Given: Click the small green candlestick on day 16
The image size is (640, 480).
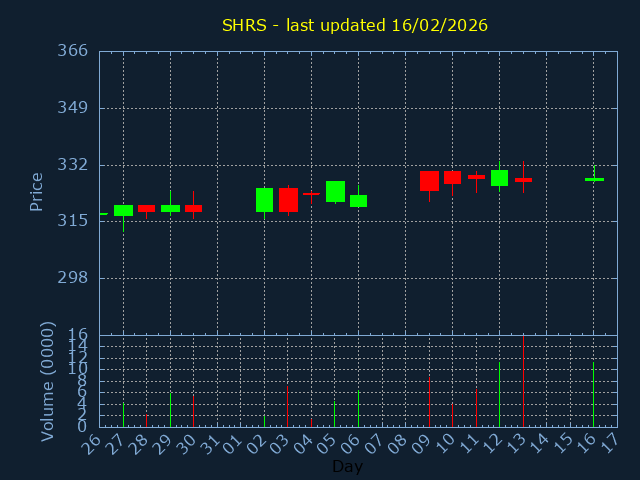Looking at the screenshot, I should [594, 179].
